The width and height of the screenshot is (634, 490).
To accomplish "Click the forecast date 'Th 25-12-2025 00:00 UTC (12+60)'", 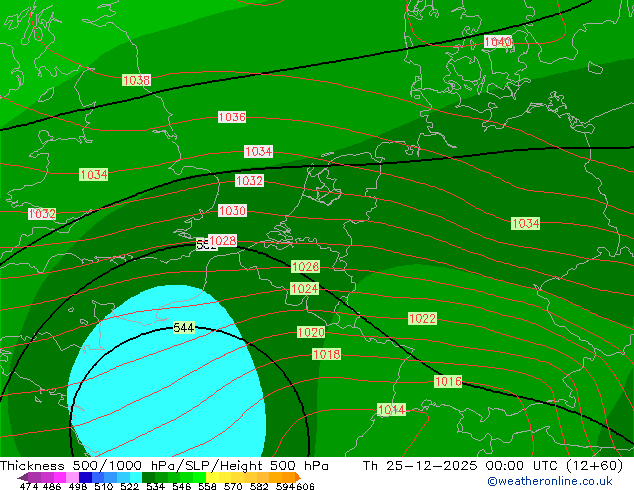I will 493,466.
